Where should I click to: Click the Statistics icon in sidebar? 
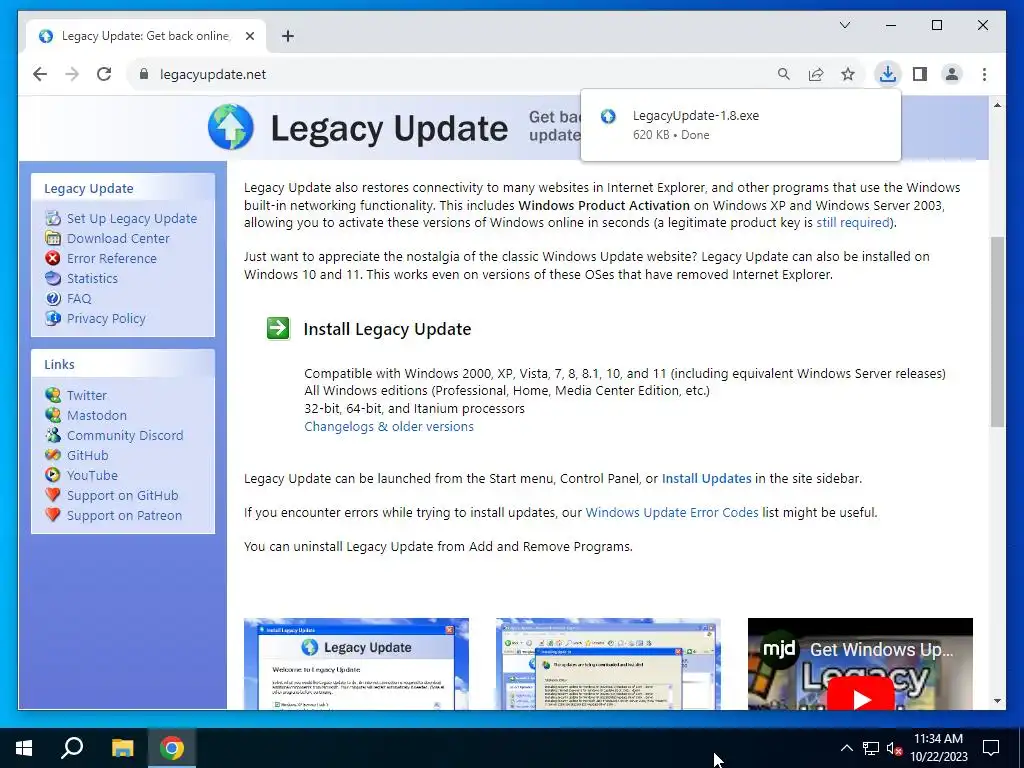click(53, 278)
